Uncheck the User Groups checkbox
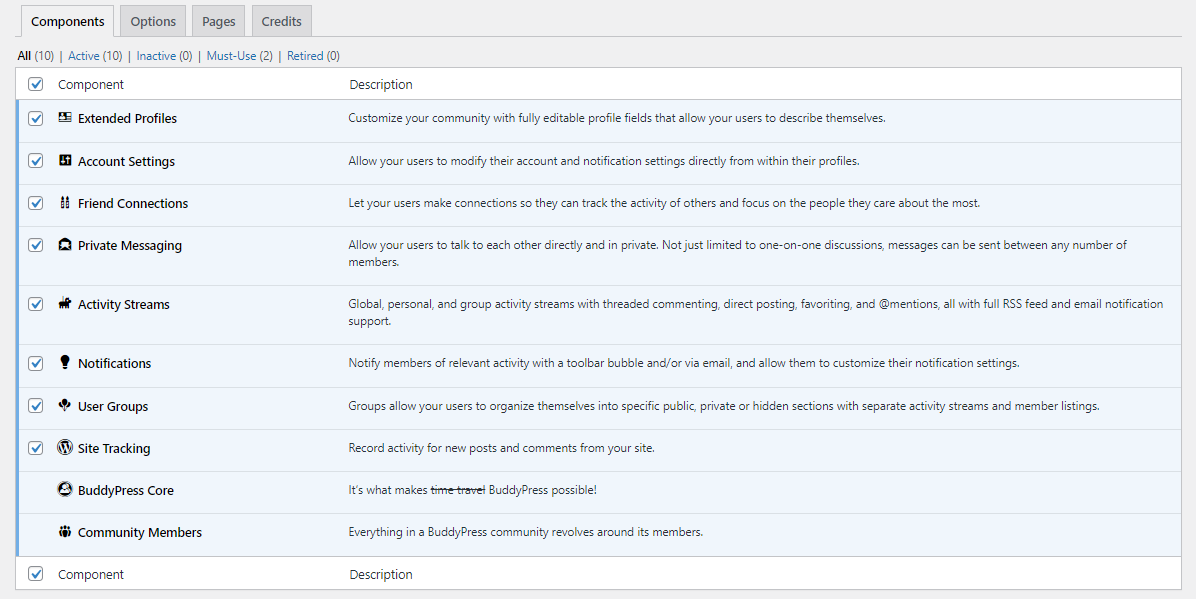This screenshot has width=1196, height=599. (36, 406)
